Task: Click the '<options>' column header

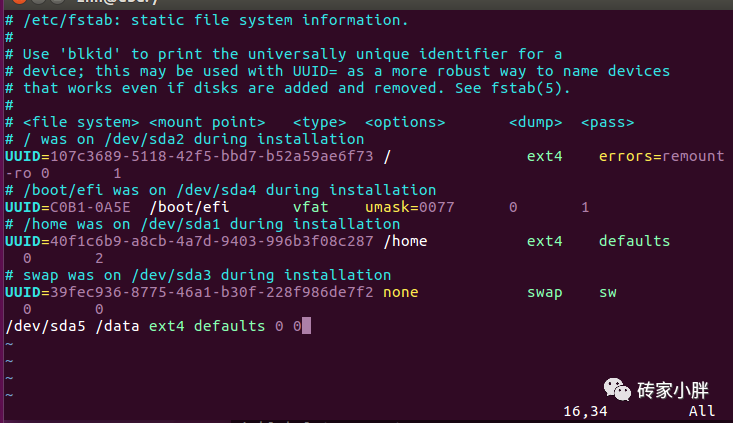Action: point(405,122)
